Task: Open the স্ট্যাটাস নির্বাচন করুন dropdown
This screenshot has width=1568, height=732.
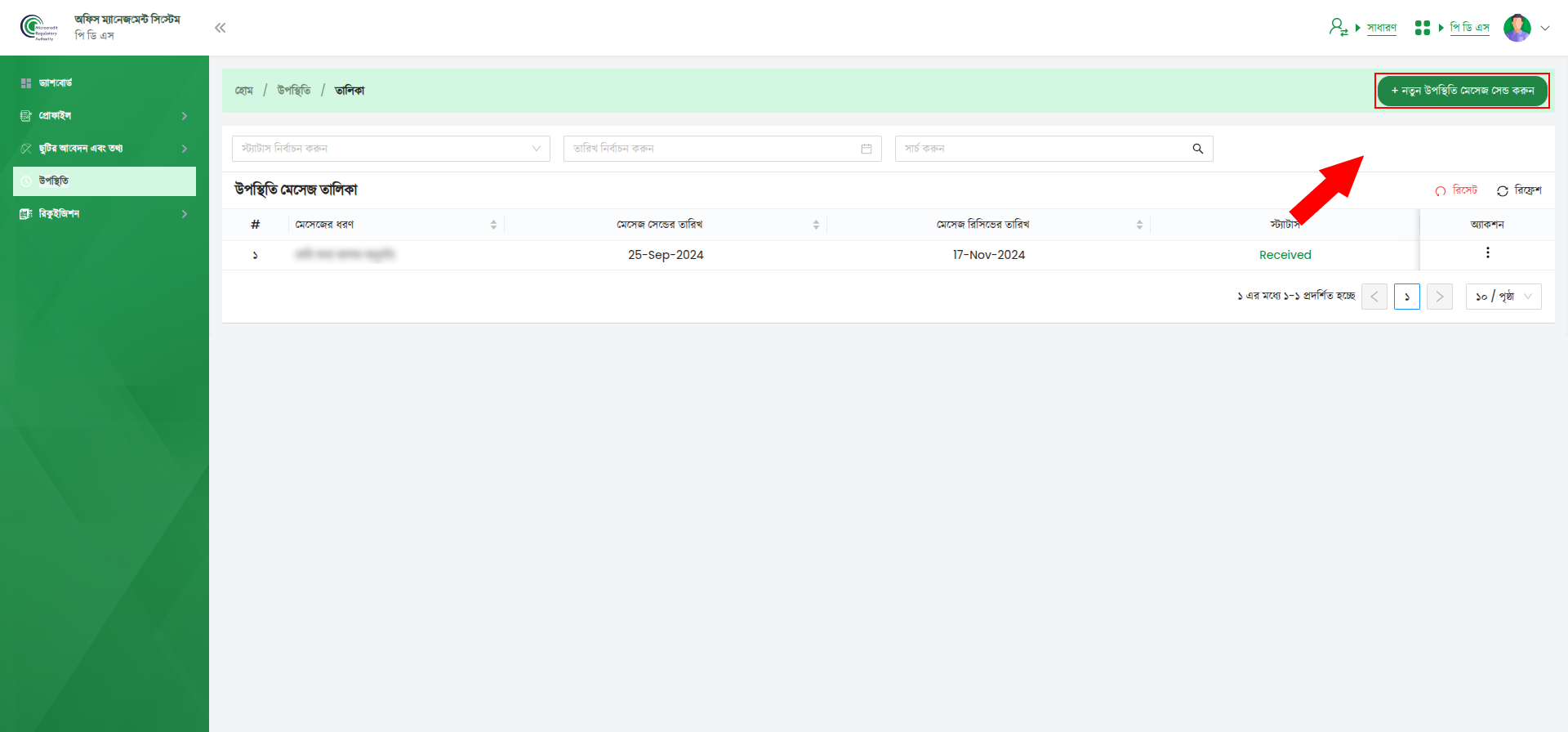Action: (x=391, y=149)
